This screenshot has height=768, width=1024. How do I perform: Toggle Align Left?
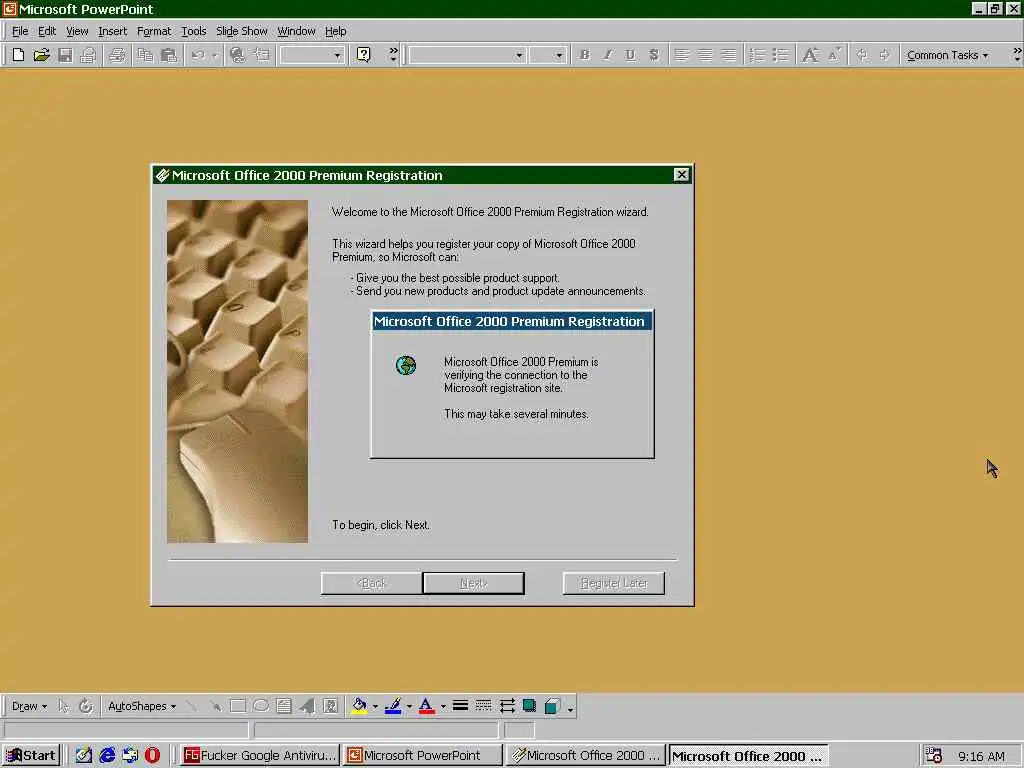point(681,55)
